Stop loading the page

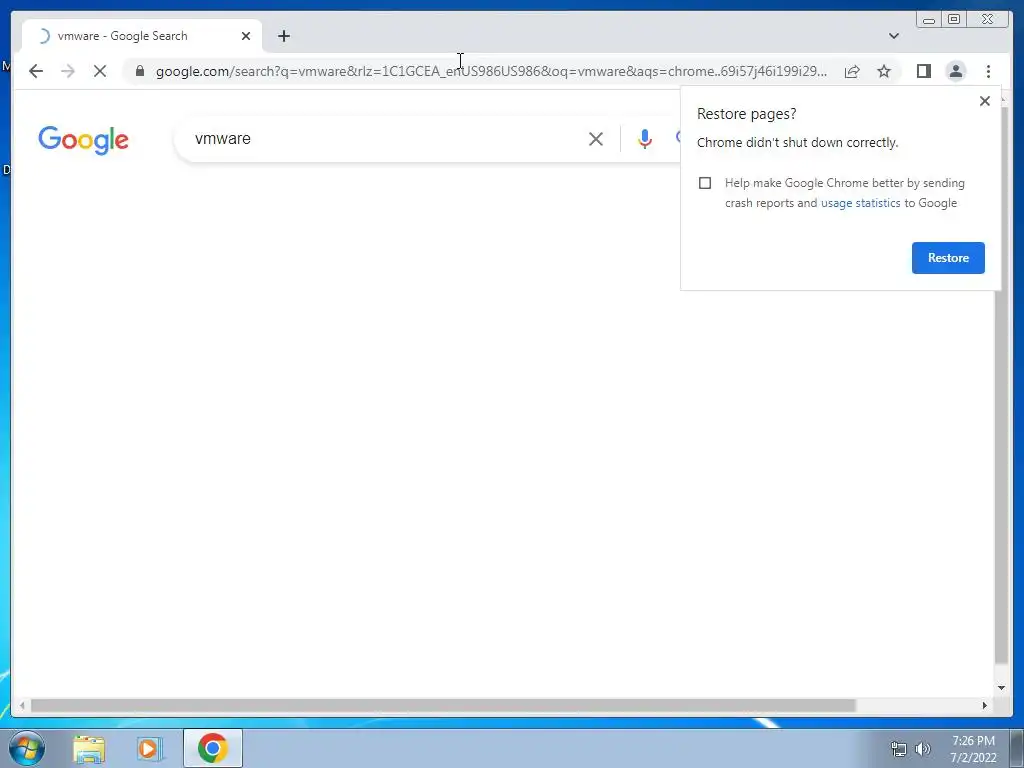click(x=100, y=71)
